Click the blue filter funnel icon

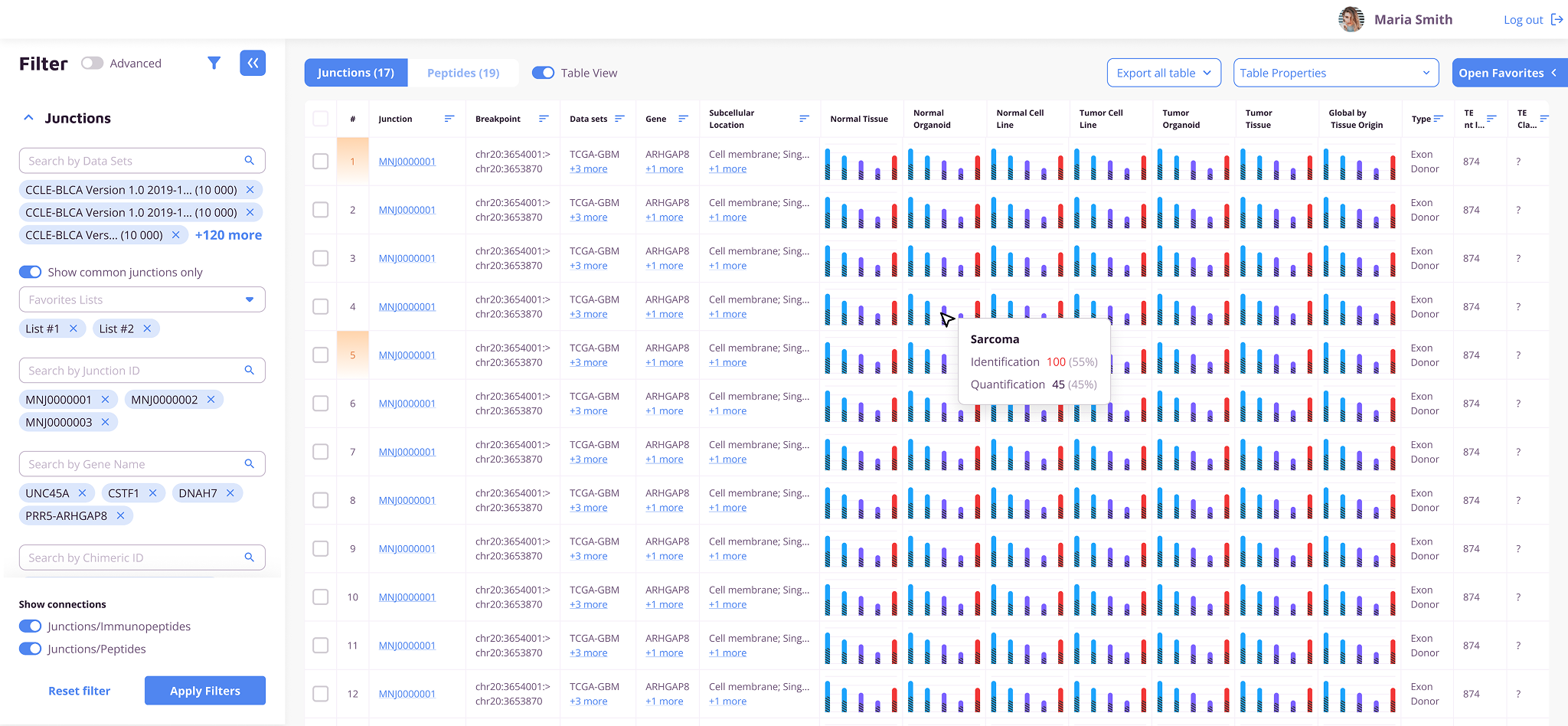[214, 63]
